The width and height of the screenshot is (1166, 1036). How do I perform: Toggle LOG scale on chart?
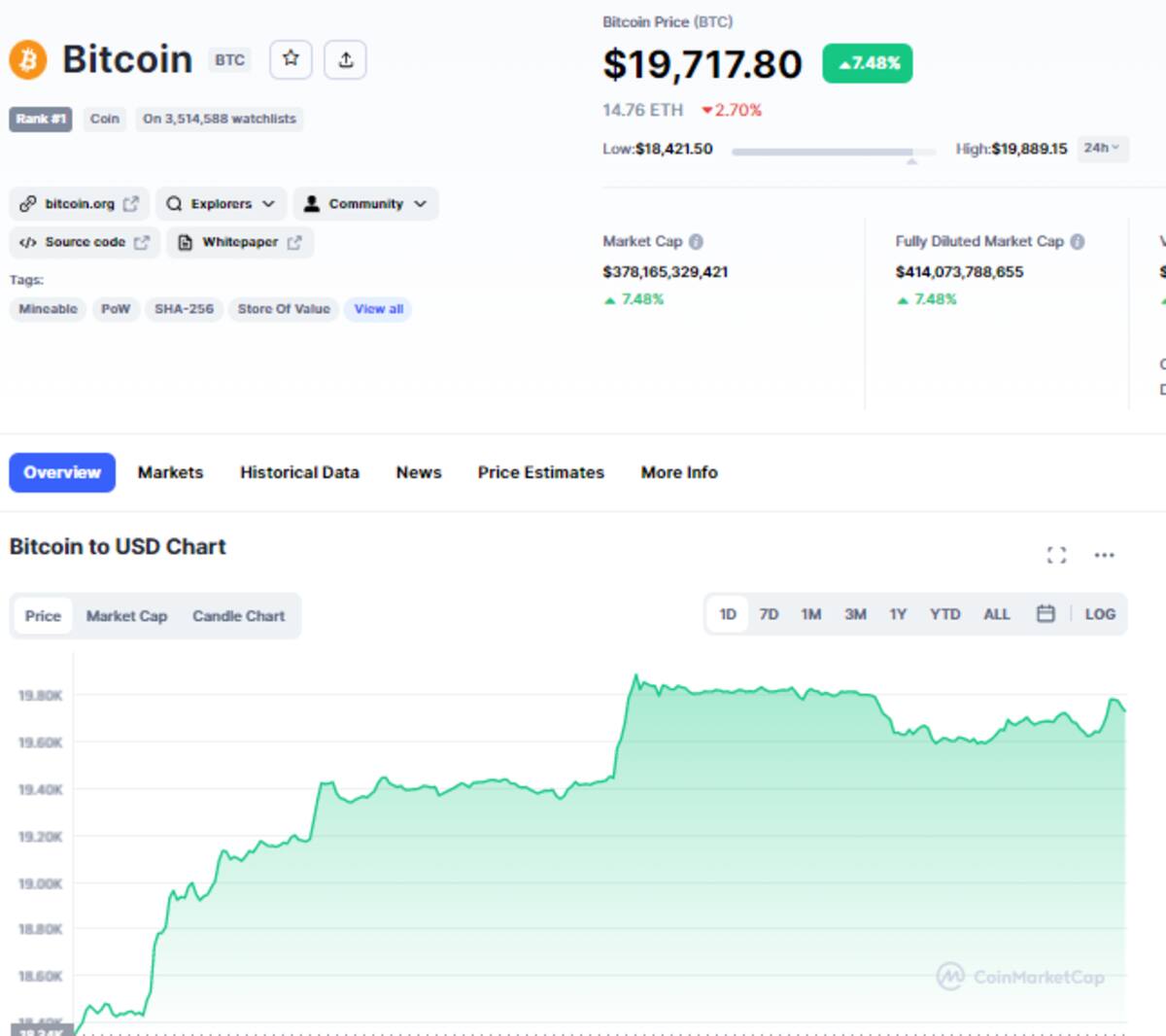1100,614
